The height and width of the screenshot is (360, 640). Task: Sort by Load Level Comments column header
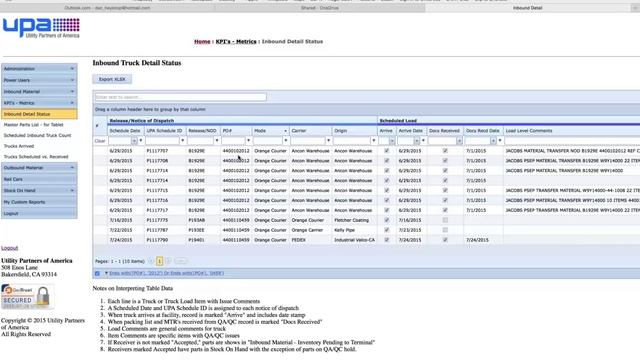[571, 131]
